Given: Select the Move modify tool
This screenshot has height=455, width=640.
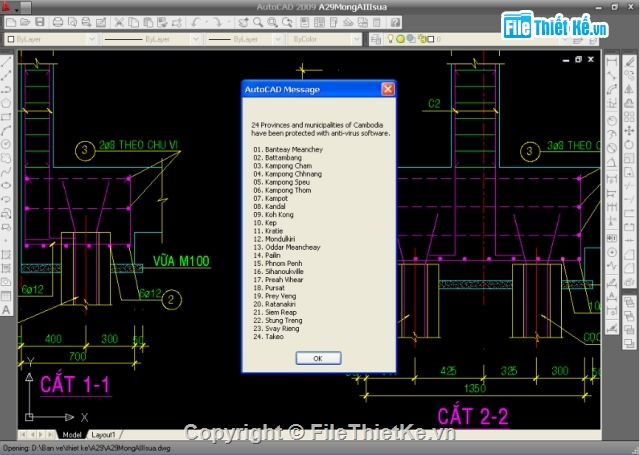Looking at the screenshot, I should point(629,131).
